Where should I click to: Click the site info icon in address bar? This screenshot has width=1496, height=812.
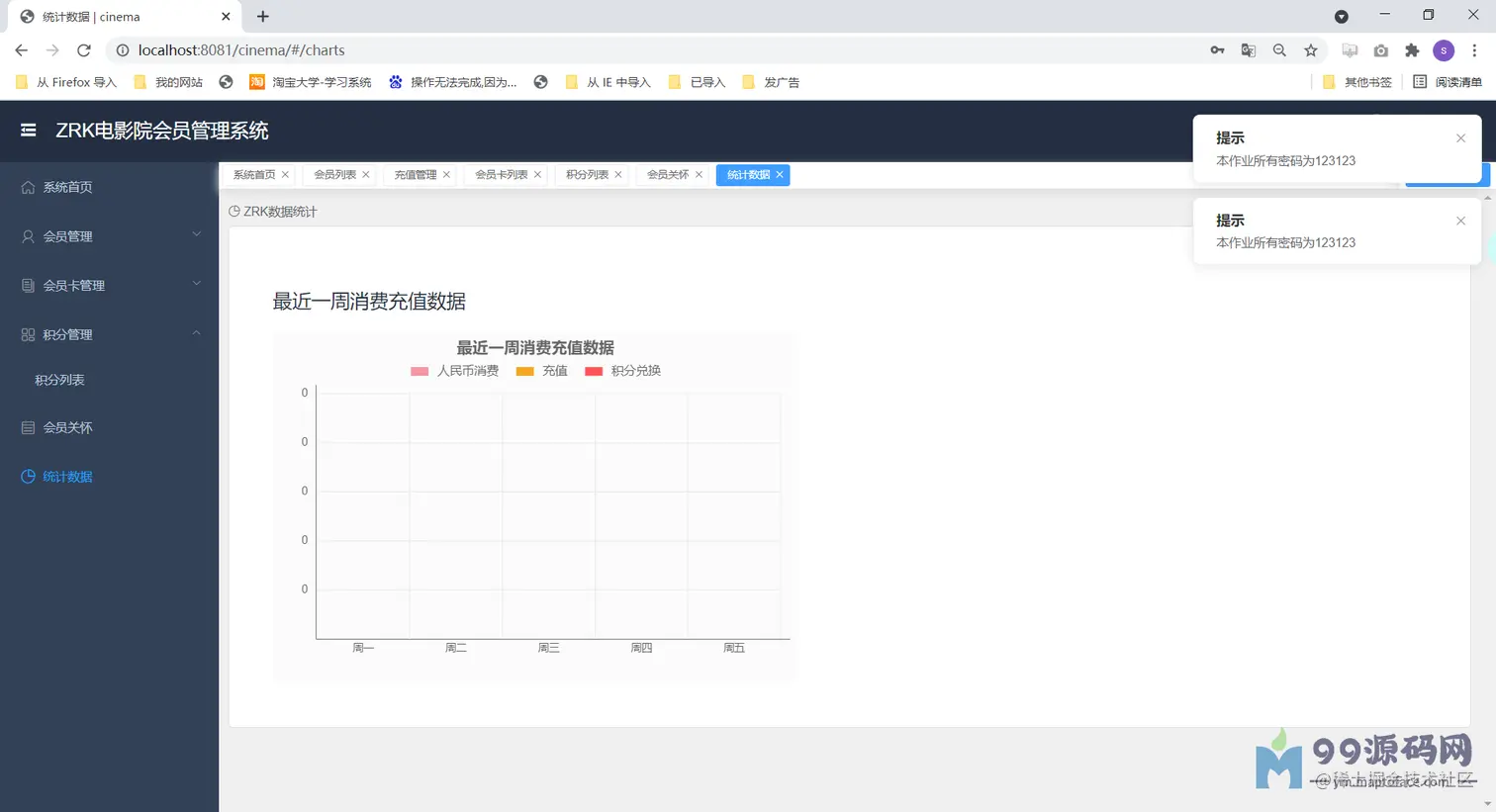(x=123, y=50)
